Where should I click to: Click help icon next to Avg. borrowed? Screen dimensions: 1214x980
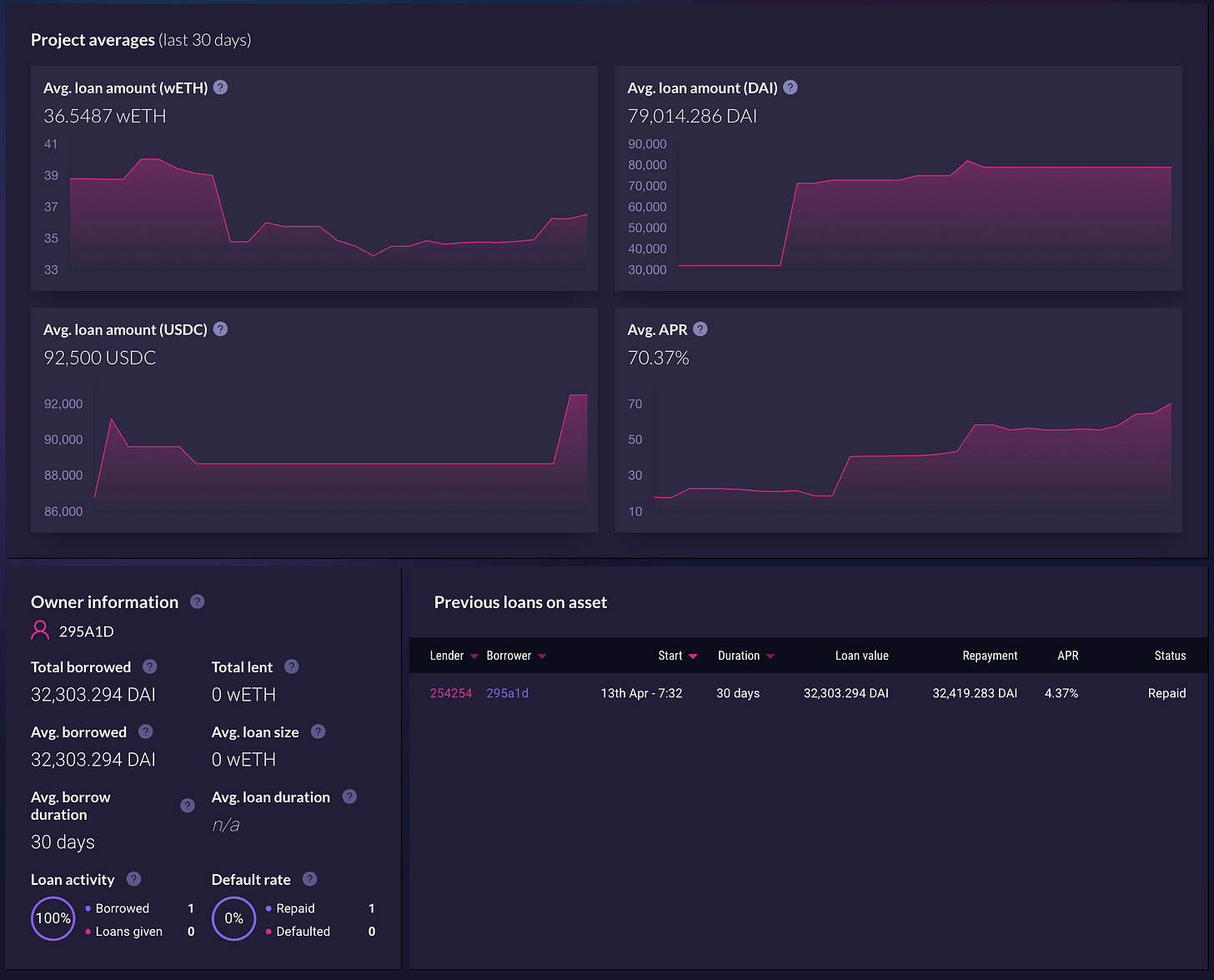coord(145,731)
